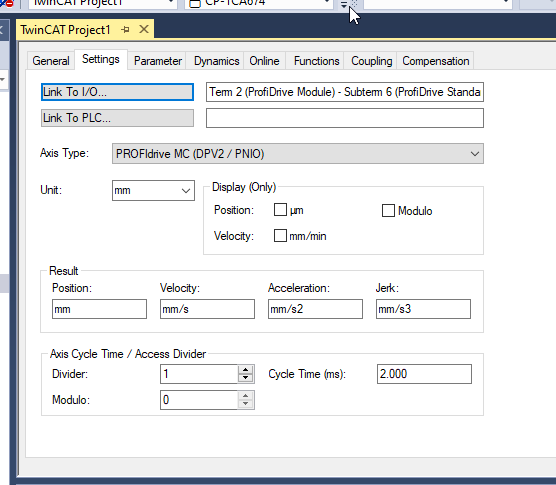Click the Divider value field
Screen dimensions: 556x485
pos(199,374)
